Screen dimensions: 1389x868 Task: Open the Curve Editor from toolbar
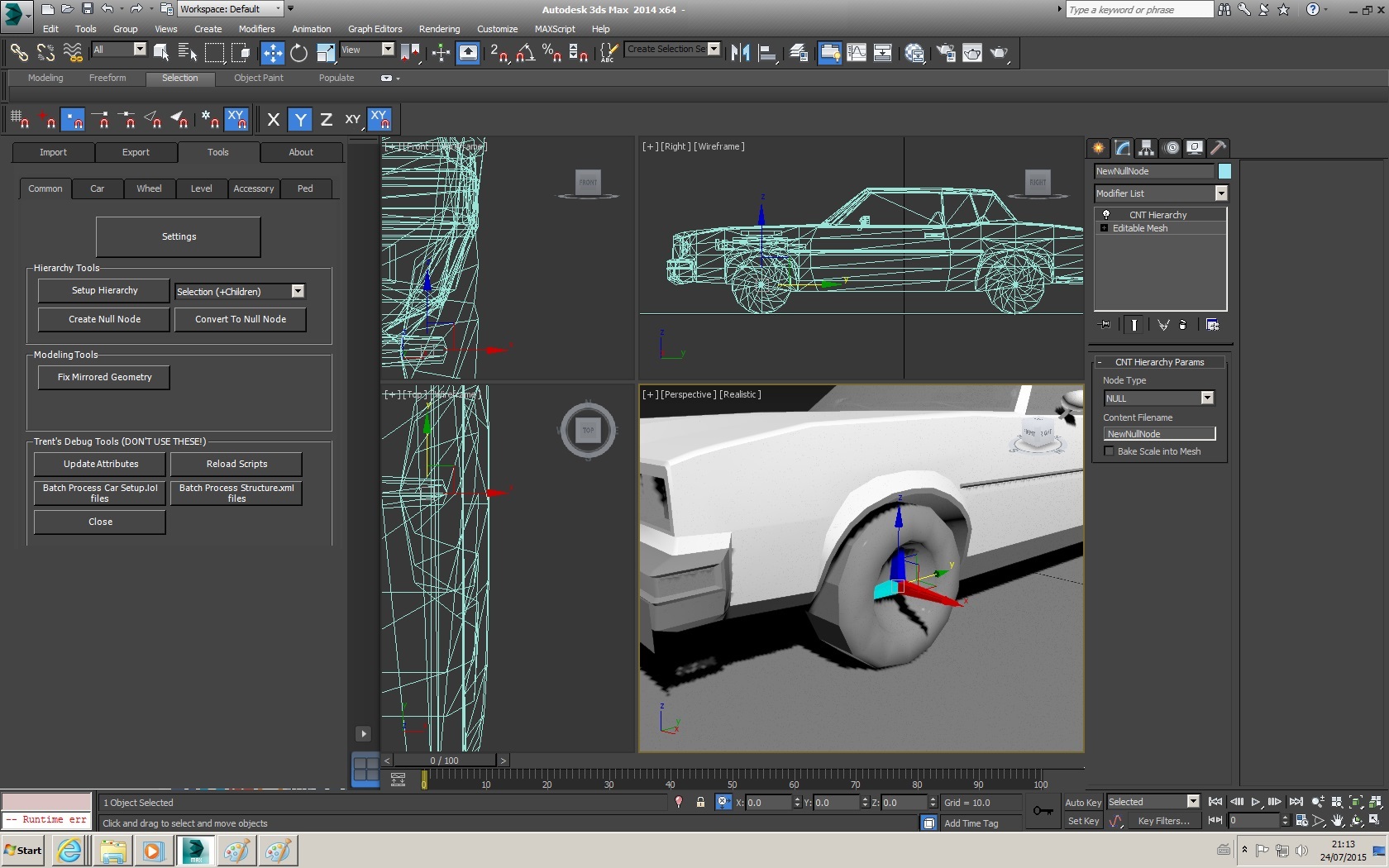tap(857, 53)
